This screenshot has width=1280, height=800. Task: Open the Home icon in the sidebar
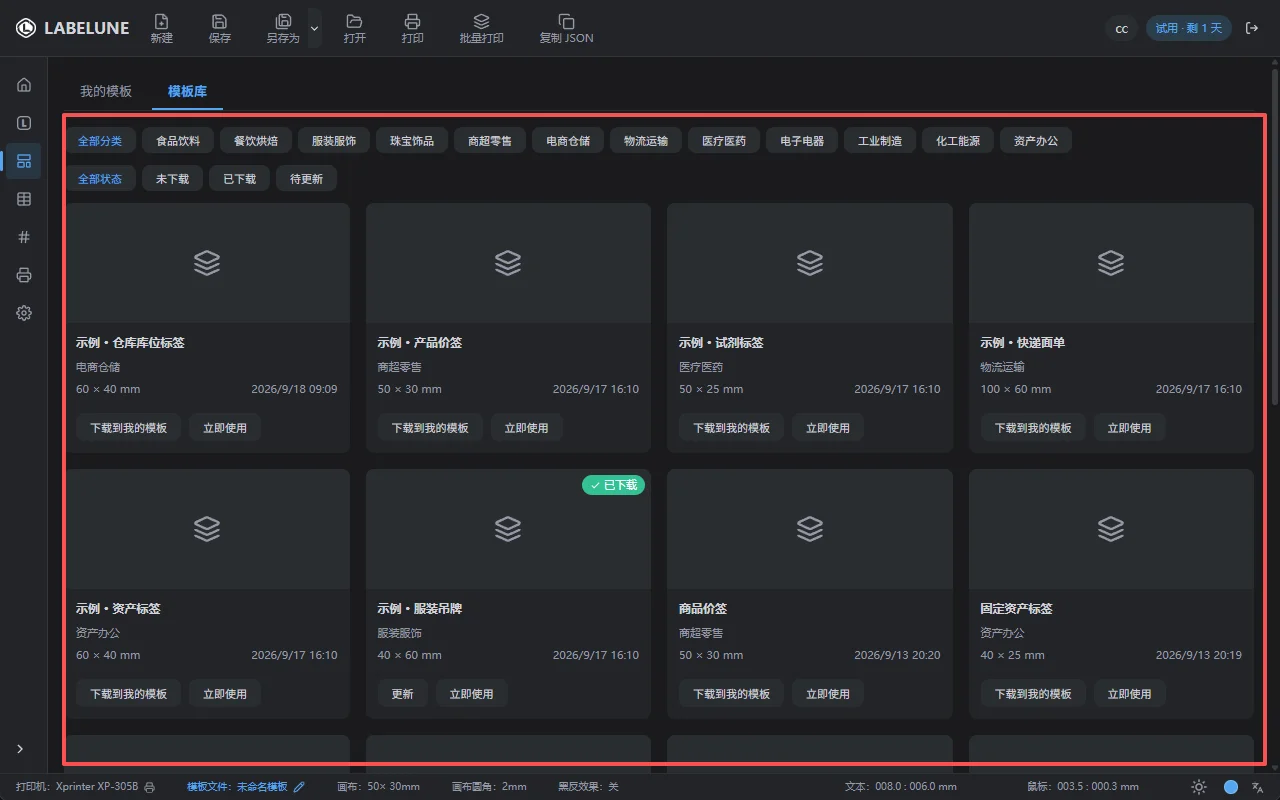click(24, 84)
